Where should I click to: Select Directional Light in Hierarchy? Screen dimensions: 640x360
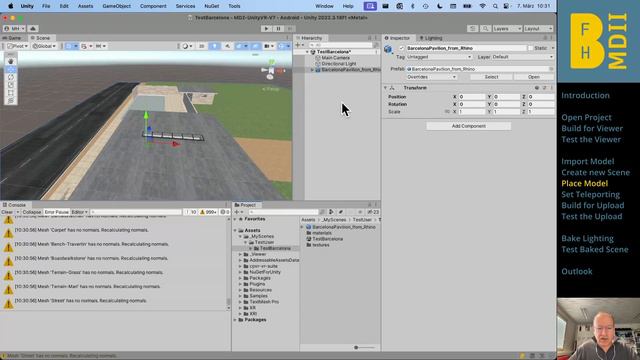338,64
